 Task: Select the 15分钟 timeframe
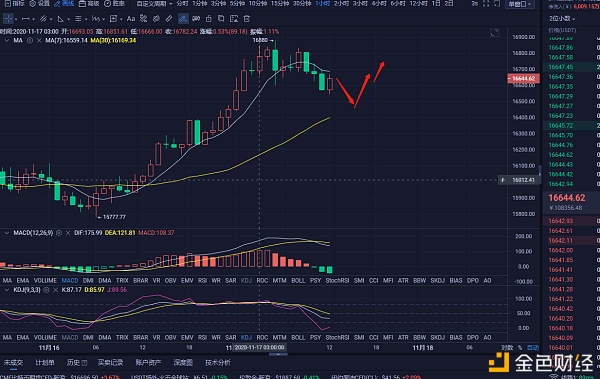pyautogui.click(x=280, y=3)
